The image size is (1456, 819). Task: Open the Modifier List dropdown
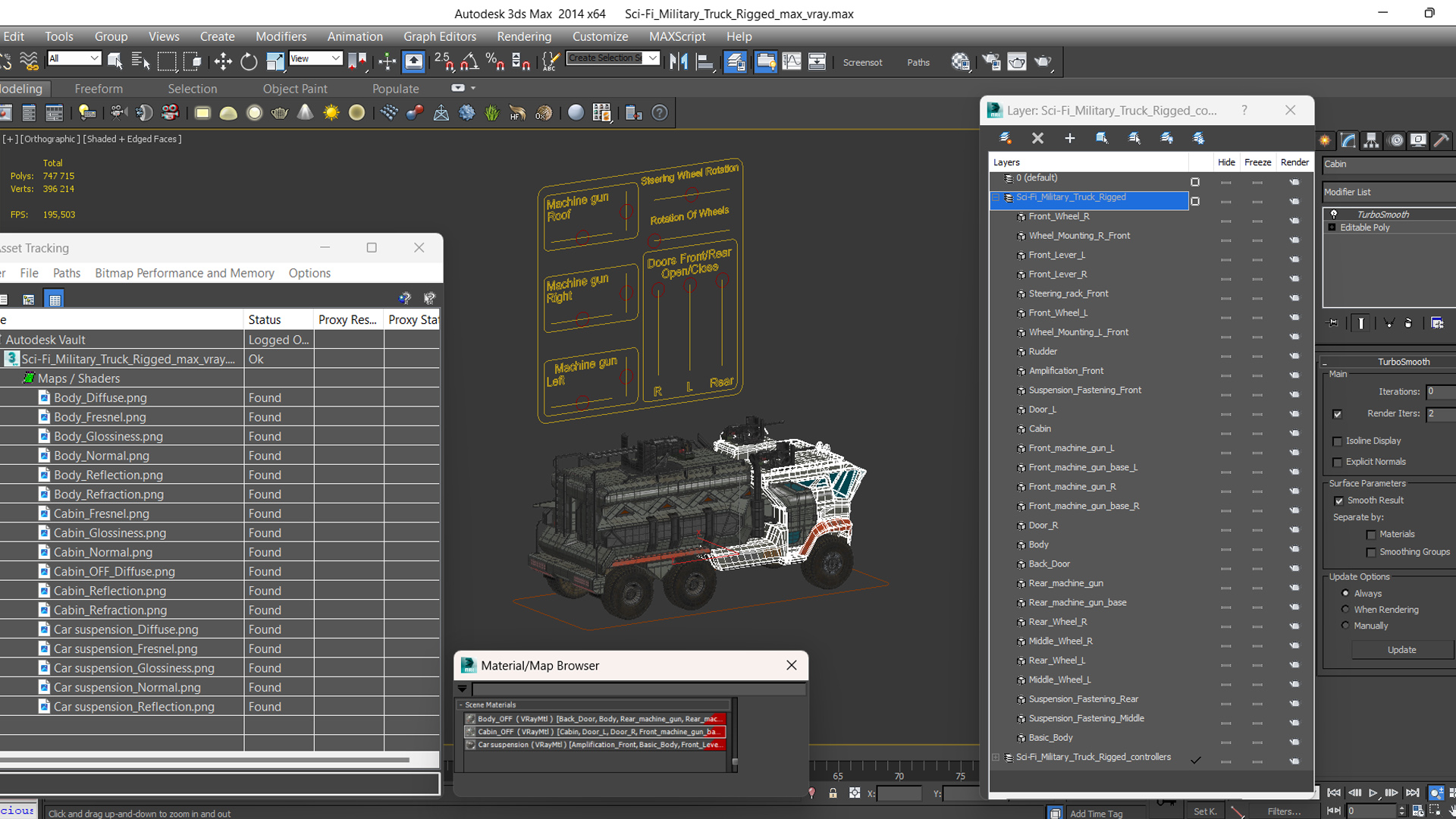tap(1389, 193)
